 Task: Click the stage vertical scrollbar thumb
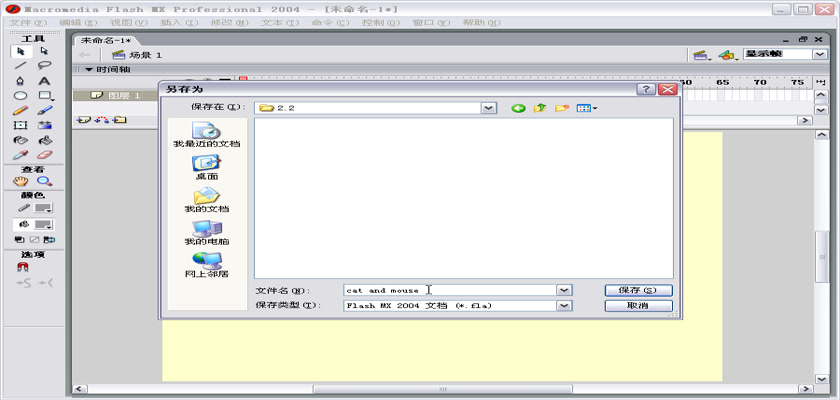click(822, 257)
